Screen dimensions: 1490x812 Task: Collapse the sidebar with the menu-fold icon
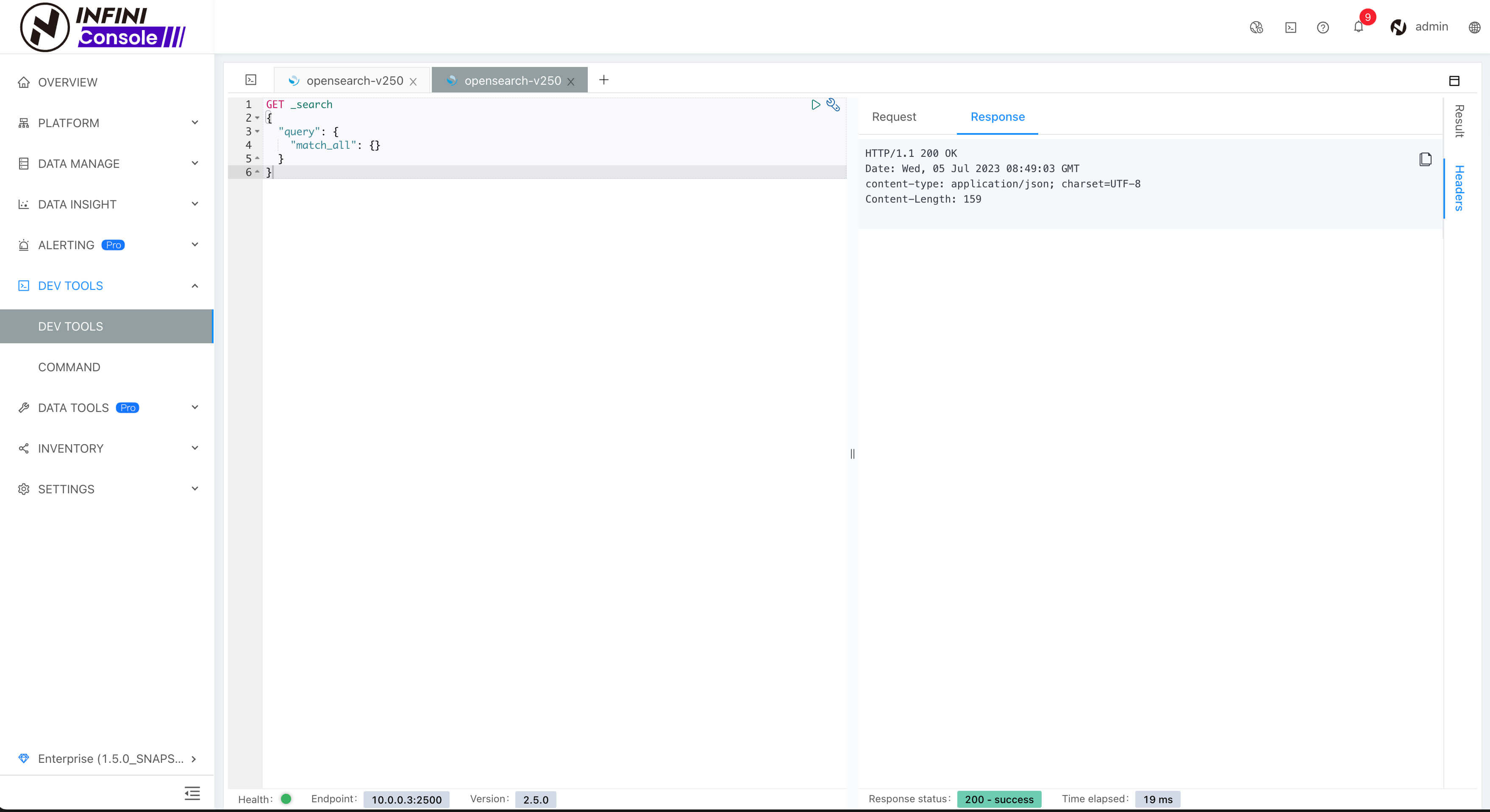click(x=192, y=793)
